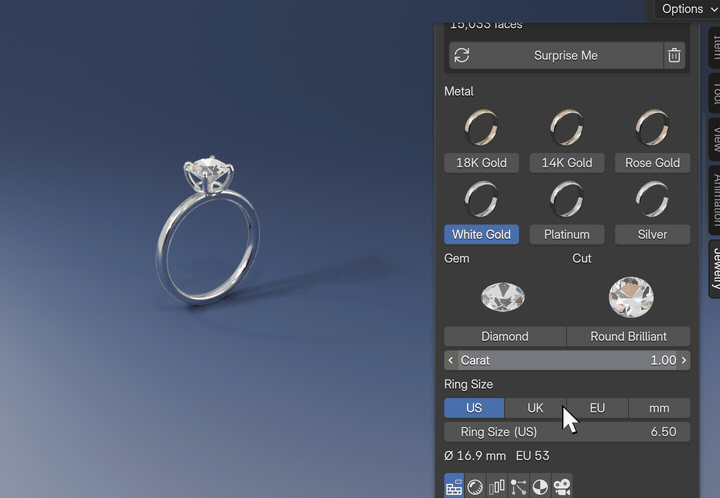
Task: Switch to the Tool sidebar tab
Action: (x=714, y=93)
